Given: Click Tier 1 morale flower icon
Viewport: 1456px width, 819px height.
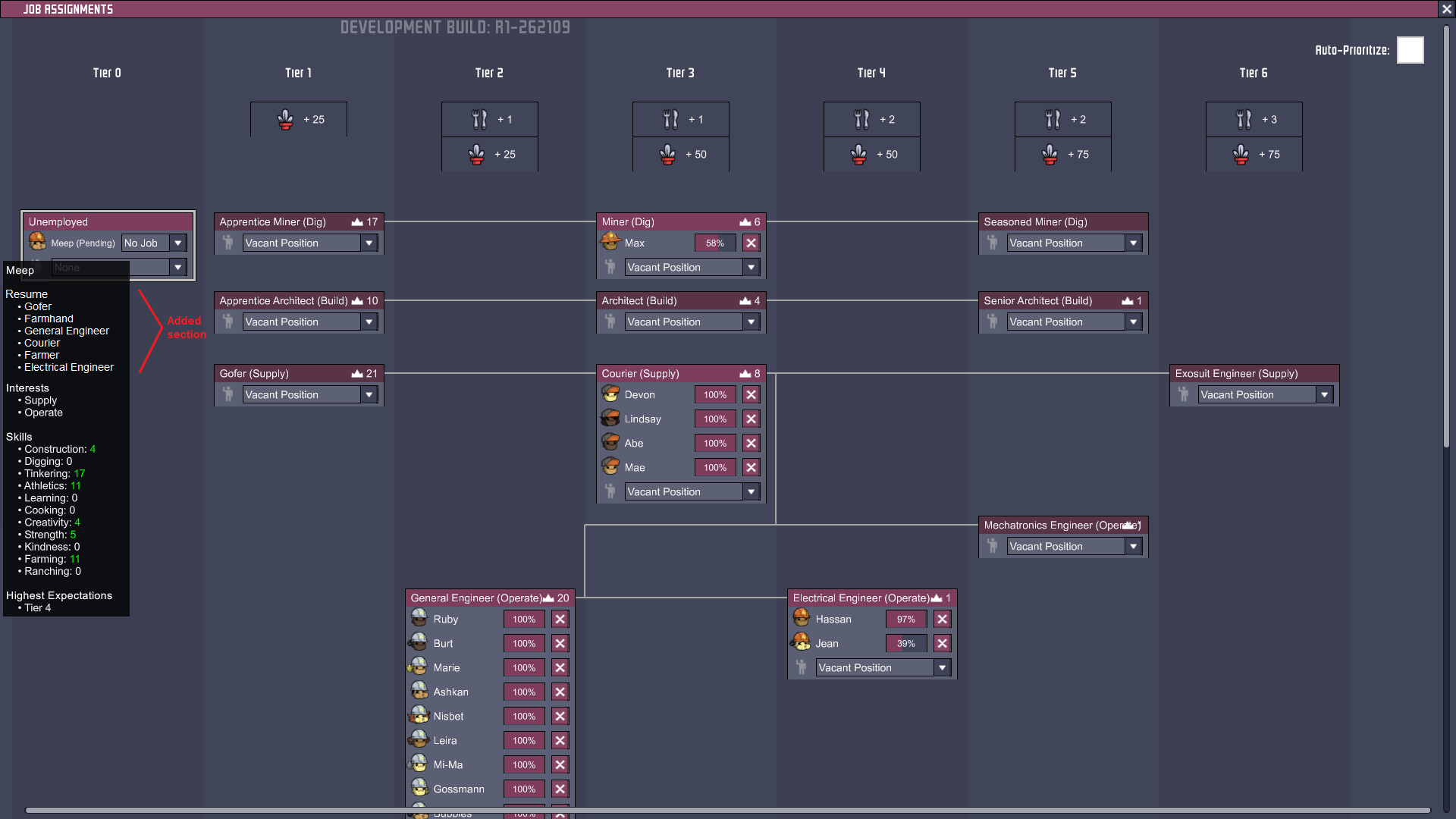Looking at the screenshot, I should tap(285, 120).
